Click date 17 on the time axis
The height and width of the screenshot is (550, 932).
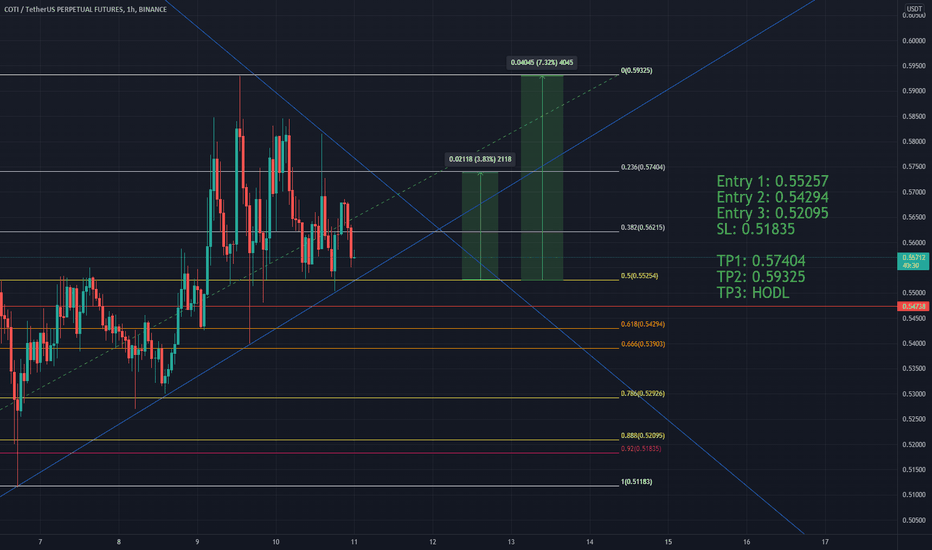click(825, 542)
